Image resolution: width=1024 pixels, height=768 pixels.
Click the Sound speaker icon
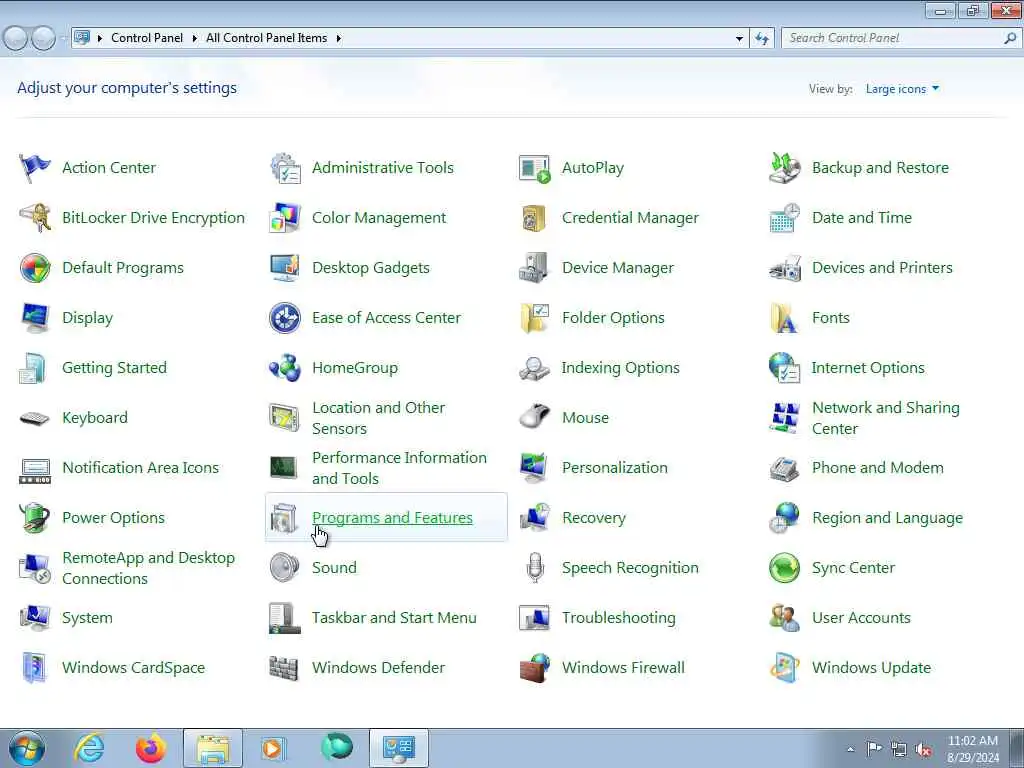coord(285,568)
